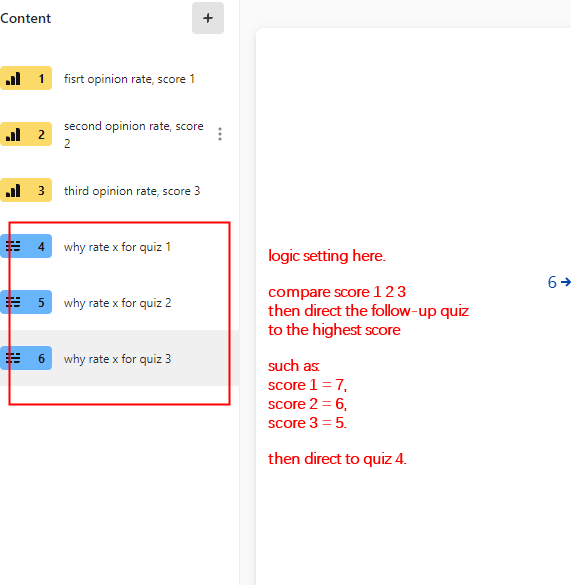Open 'why rate x for quiz 2'
Screen dimensions: 571x585
tap(118, 303)
